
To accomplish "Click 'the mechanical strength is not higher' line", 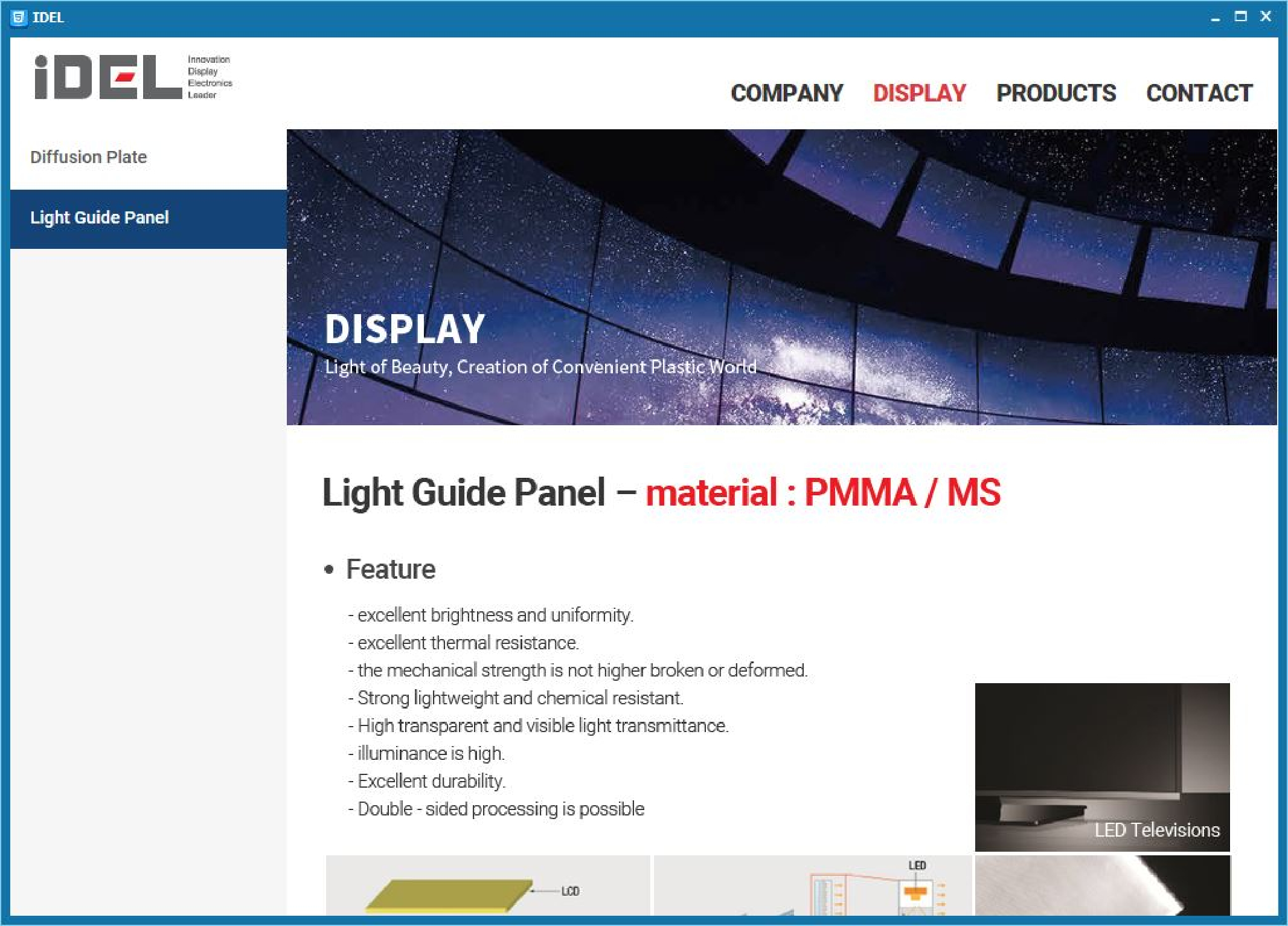I will point(577,670).
